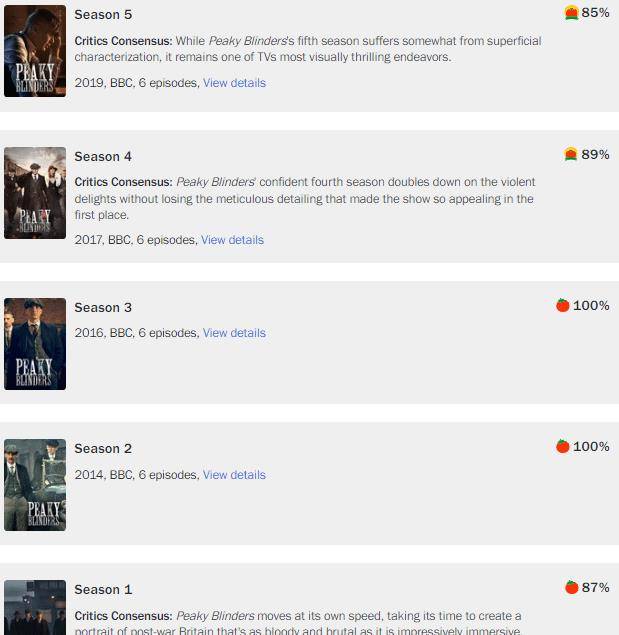Open the Season 1 poster thumbnail
The height and width of the screenshot is (635, 619).
coord(35,607)
